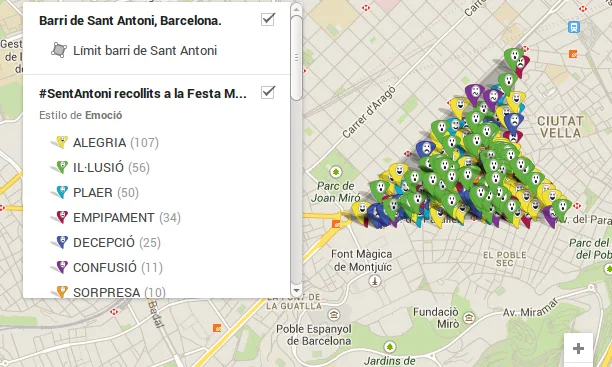This screenshot has height=367, width=612.
Task: Click the legend panel scroll down arrow
Action: pos(296,291)
